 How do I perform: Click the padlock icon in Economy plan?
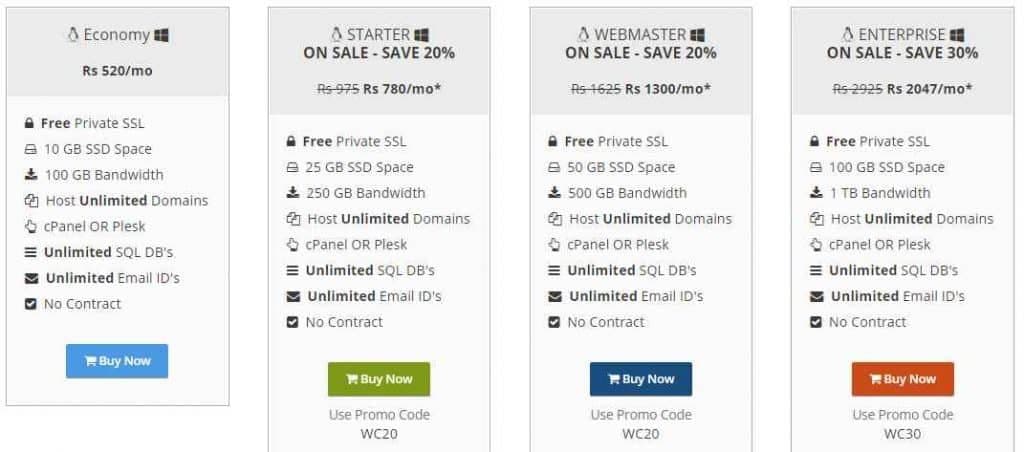29,123
